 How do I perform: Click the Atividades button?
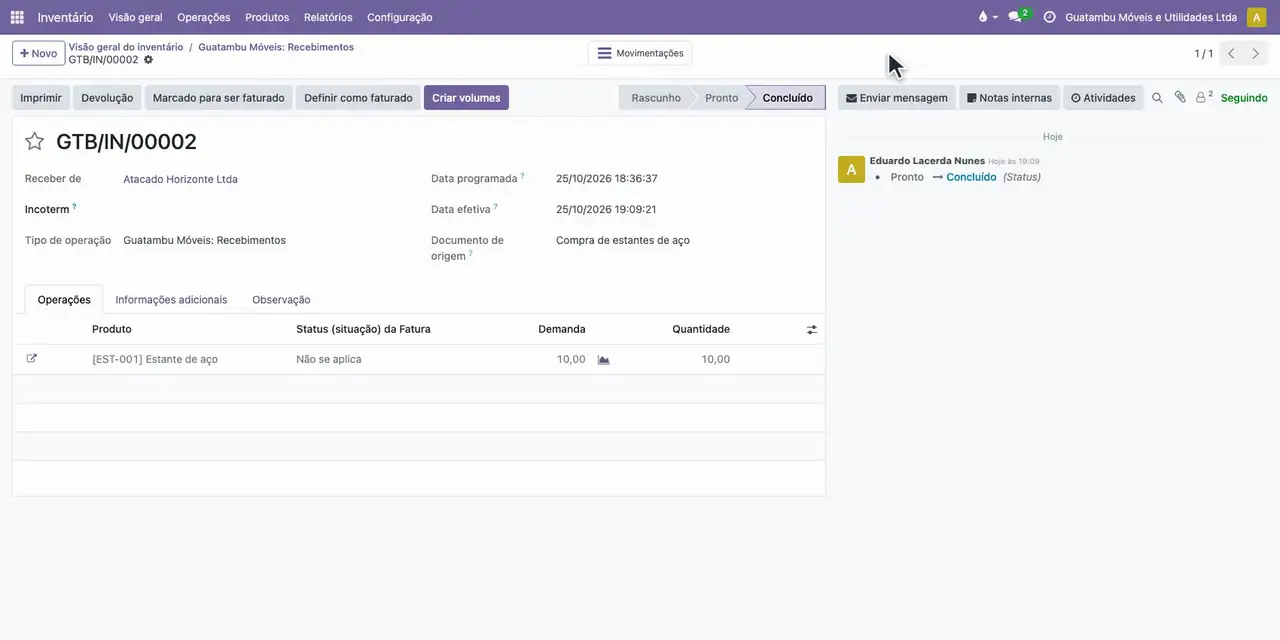pyautogui.click(x=1103, y=98)
